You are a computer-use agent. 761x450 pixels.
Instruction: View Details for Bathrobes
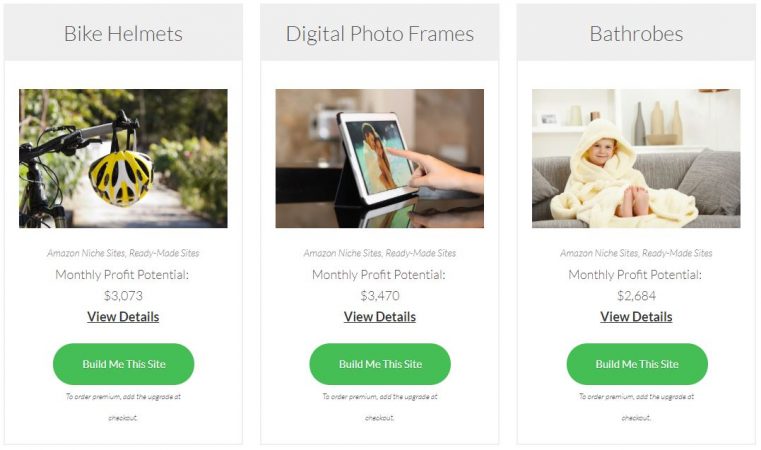(x=636, y=317)
